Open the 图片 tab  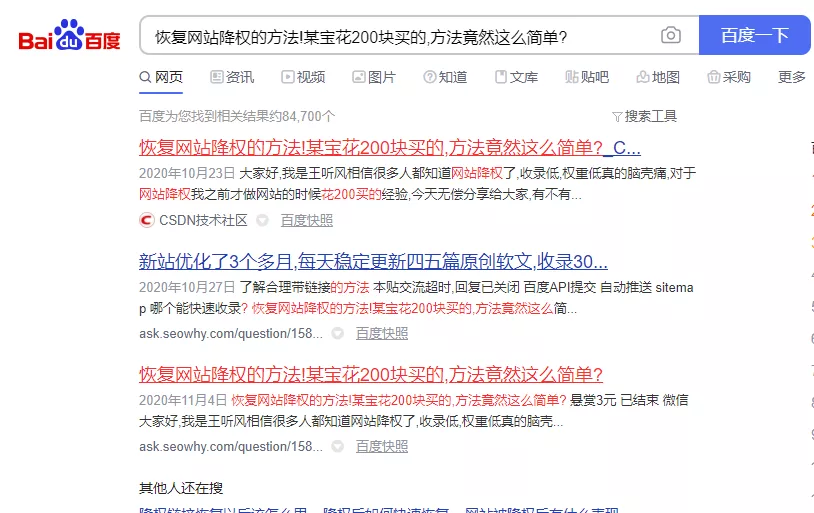click(x=374, y=77)
